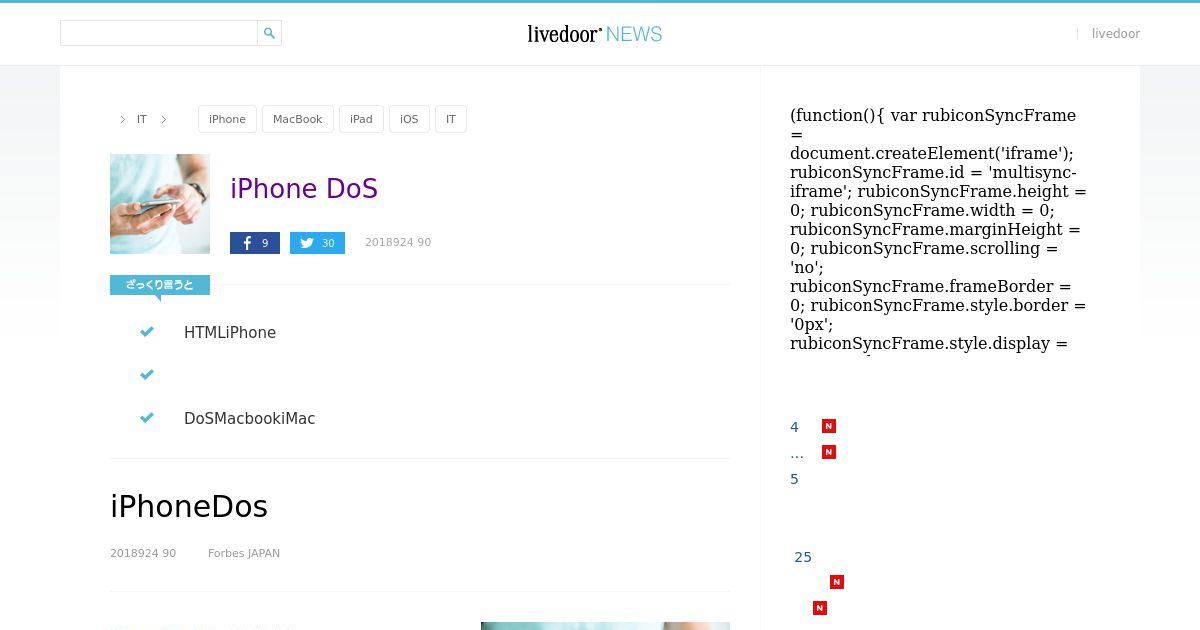
Task: Click the chevron after IT breadcrumb
Action: pos(164,119)
